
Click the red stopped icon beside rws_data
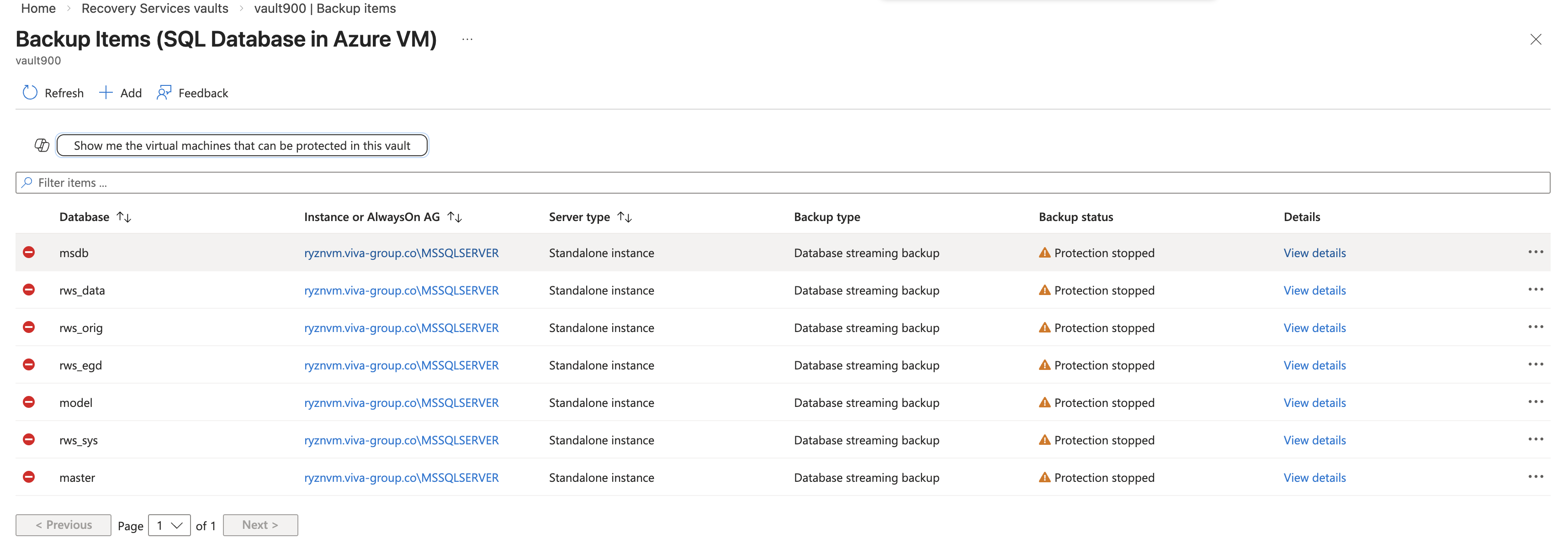pos(29,290)
